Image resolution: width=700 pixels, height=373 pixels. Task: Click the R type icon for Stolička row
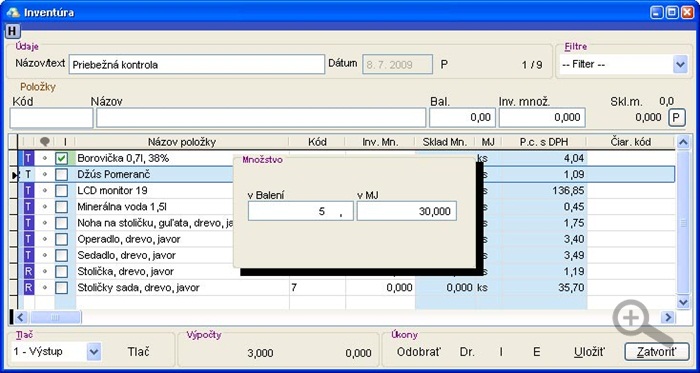28,272
